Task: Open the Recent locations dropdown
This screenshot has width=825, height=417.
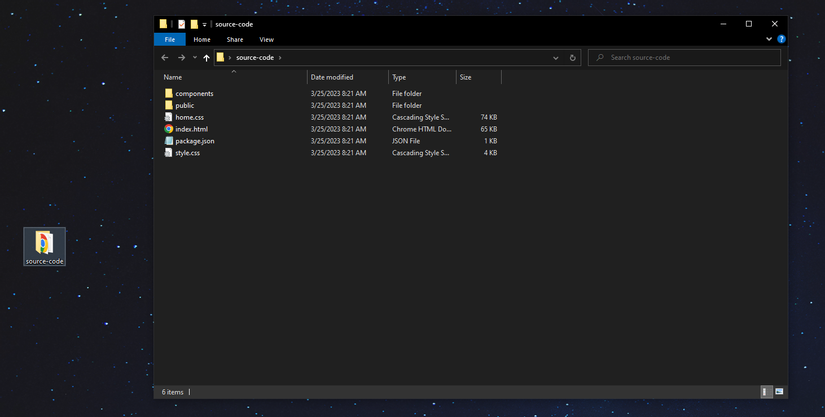Action: pos(195,58)
